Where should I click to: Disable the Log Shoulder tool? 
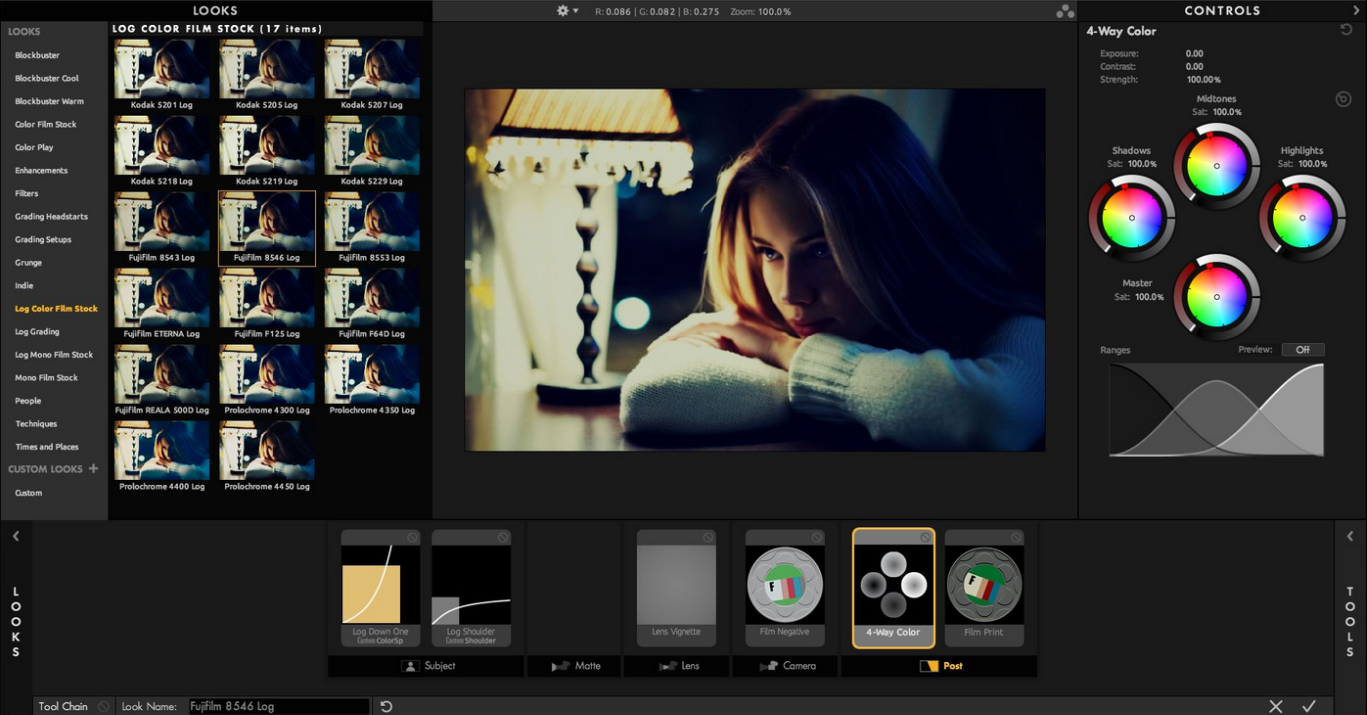coord(503,537)
